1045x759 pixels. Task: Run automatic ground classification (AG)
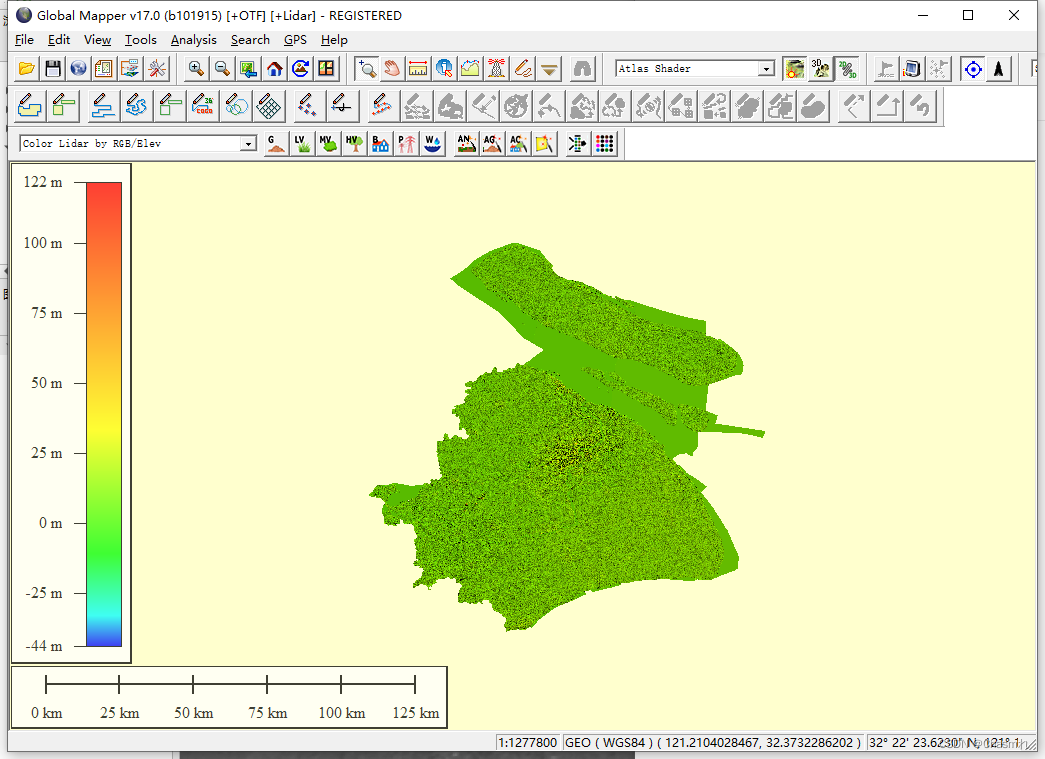493,143
